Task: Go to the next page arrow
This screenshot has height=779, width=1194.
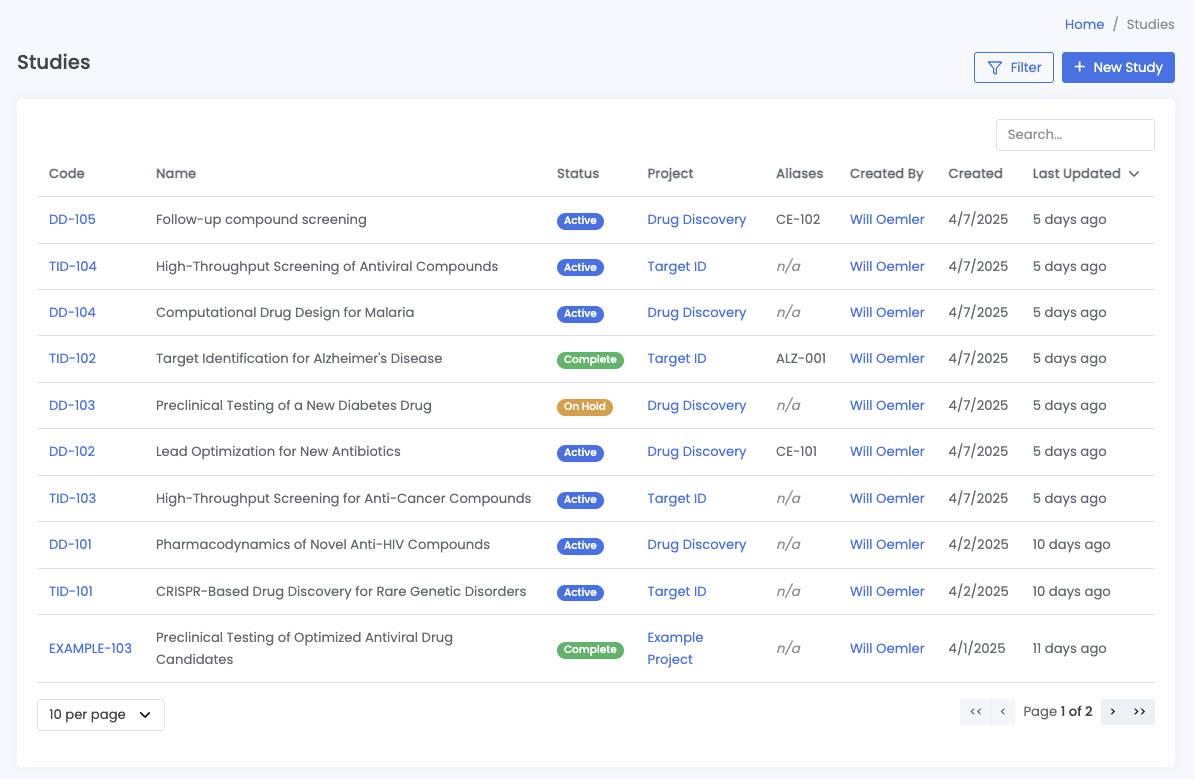Action: (x=1113, y=711)
